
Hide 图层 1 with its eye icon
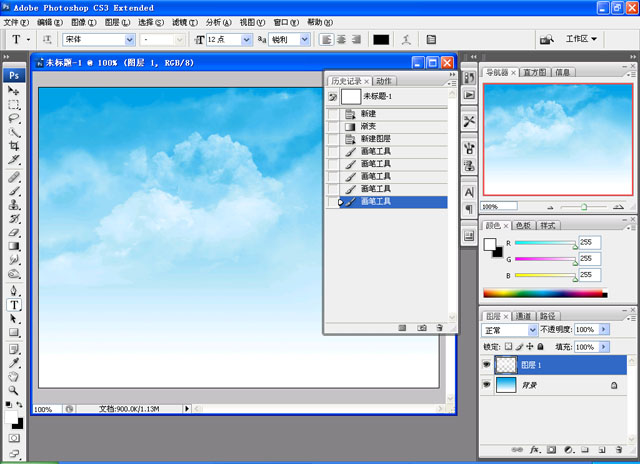click(487, 364)
